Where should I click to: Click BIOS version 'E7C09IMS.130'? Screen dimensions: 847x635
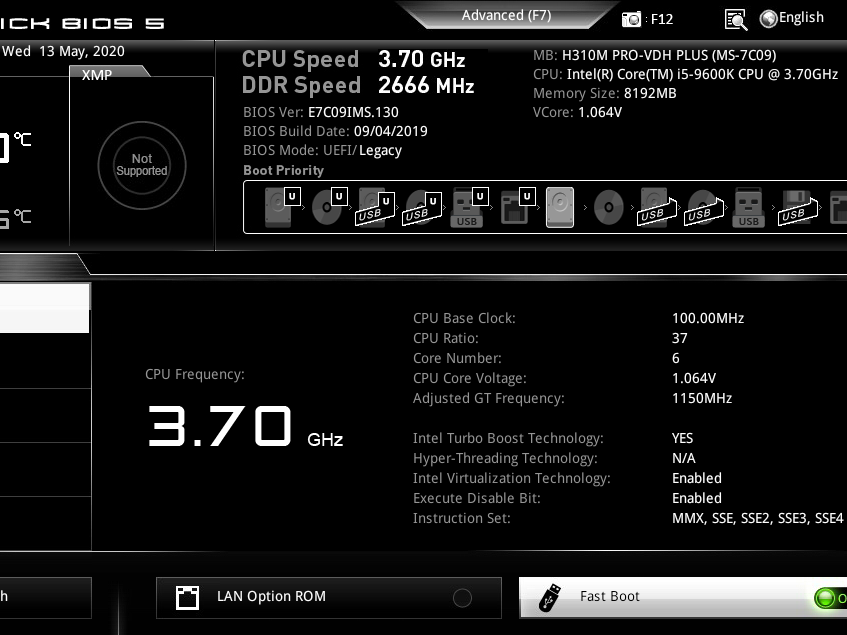(x=353, y=112)
